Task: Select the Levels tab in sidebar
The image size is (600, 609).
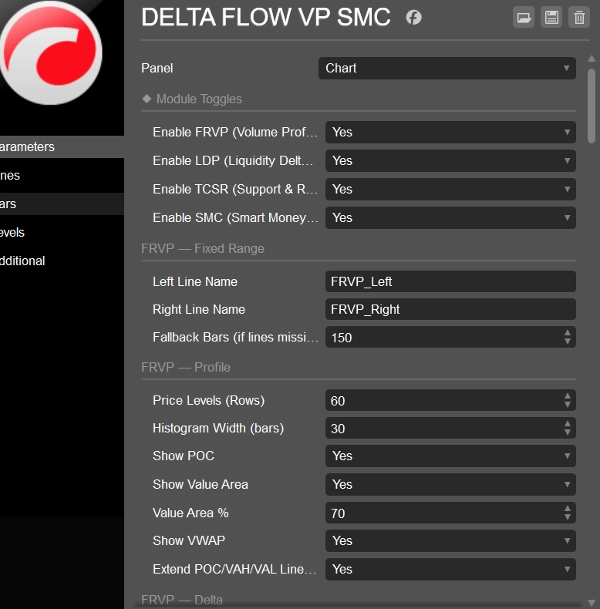Action: [x=62, y=233]
